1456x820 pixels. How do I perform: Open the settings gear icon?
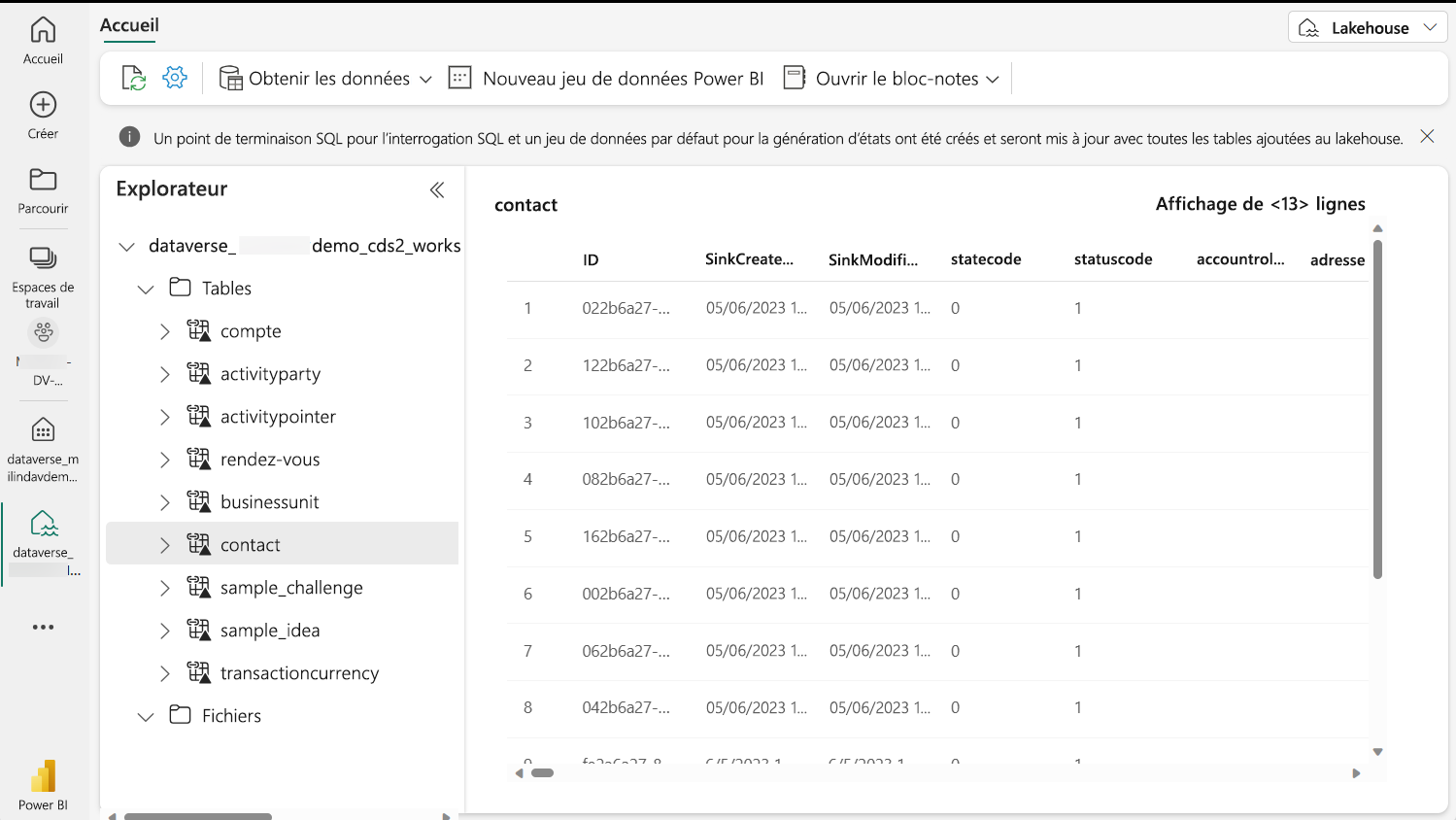[175, 78]
